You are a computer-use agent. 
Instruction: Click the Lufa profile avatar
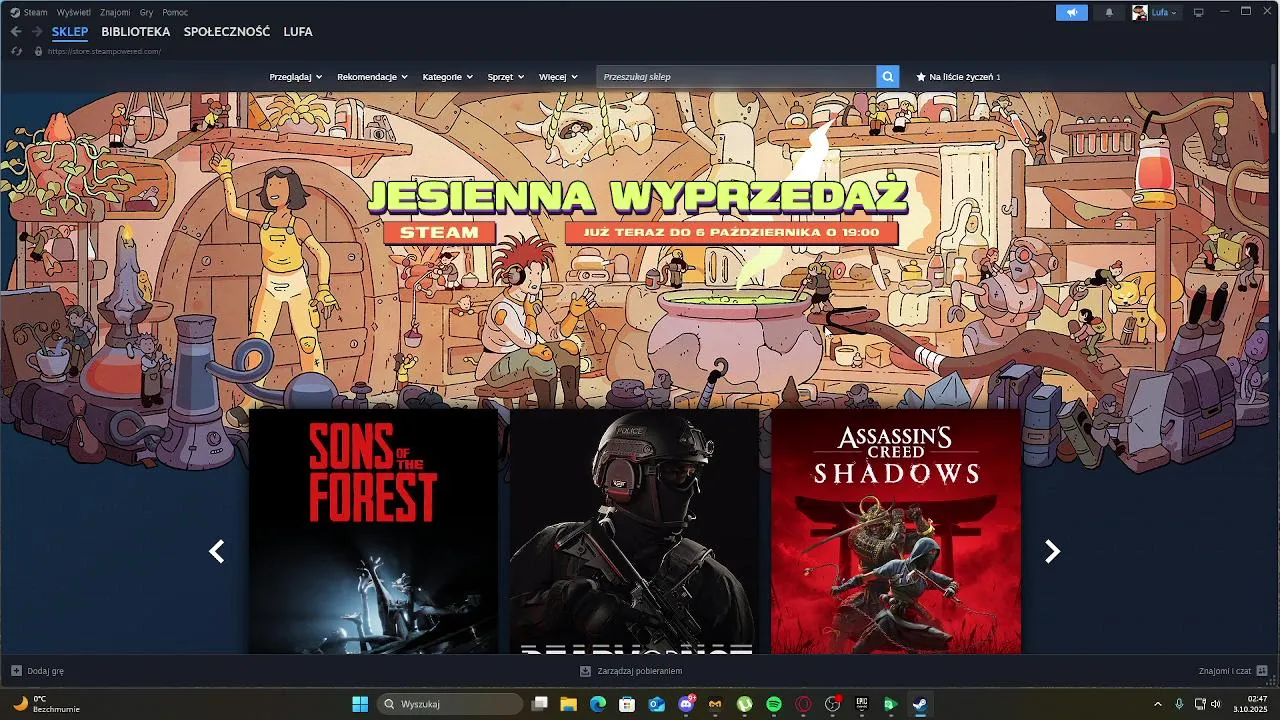pyautogui.click(x=1139, y=12)
